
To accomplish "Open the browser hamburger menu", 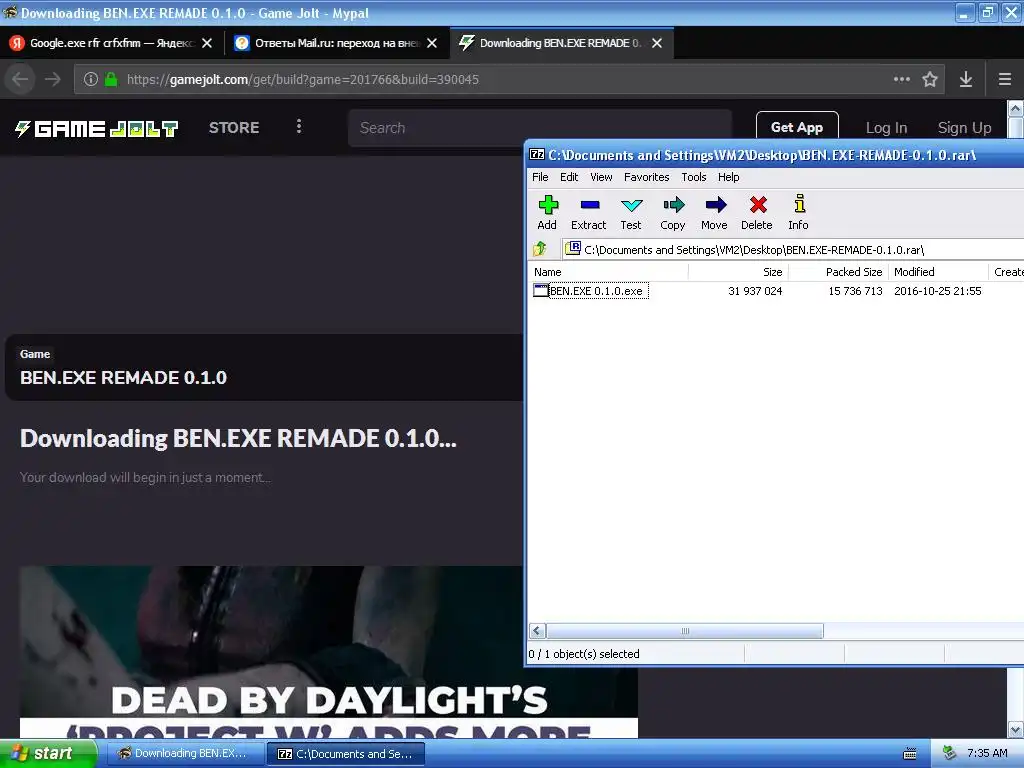I will click(x=1005, y=79).
